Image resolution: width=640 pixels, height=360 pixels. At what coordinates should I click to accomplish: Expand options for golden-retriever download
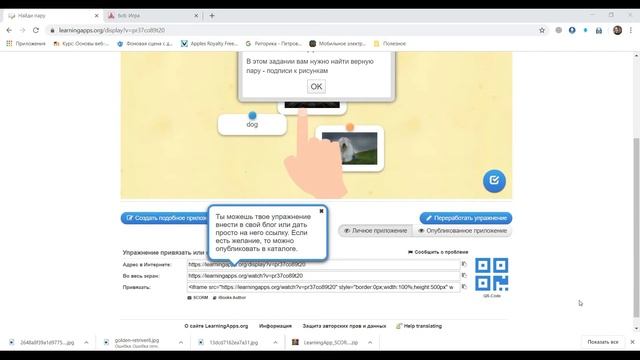tap(181, 342)
